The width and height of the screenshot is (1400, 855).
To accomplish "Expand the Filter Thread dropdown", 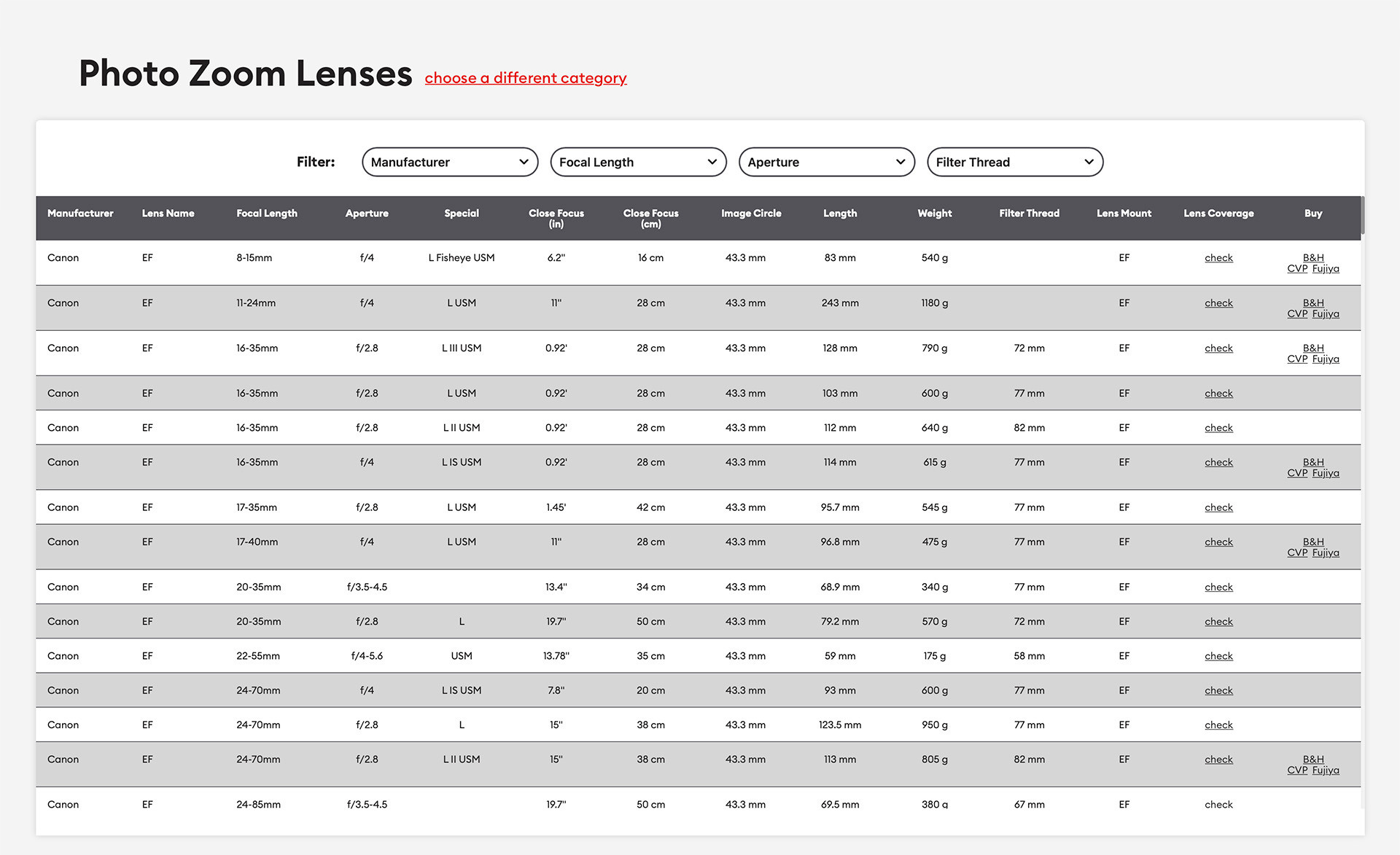I will coord(1014,162).
